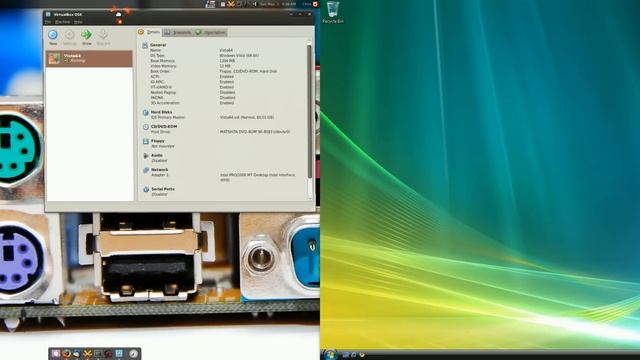
Task: Click the Internet Explorer quick launch icon
Action: 353,355
